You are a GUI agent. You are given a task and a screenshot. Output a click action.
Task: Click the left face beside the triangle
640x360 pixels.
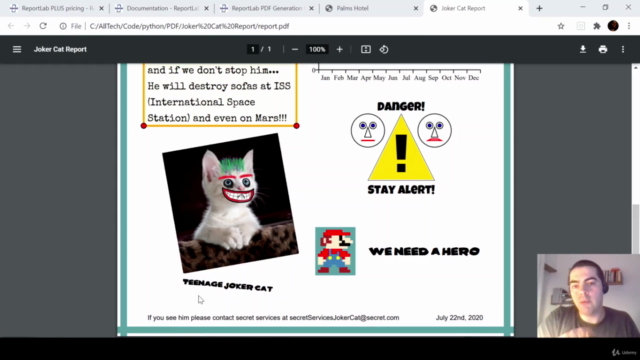point(368,131)
